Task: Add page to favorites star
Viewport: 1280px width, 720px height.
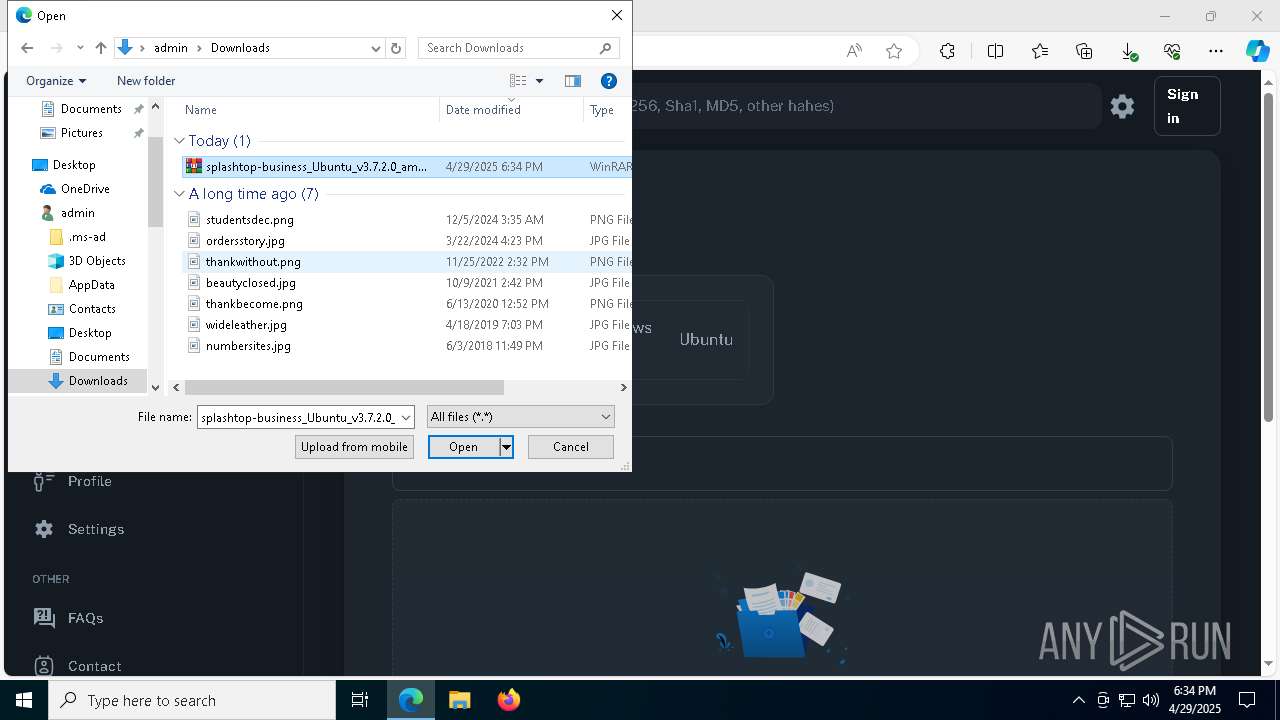Action: (894, 51)
